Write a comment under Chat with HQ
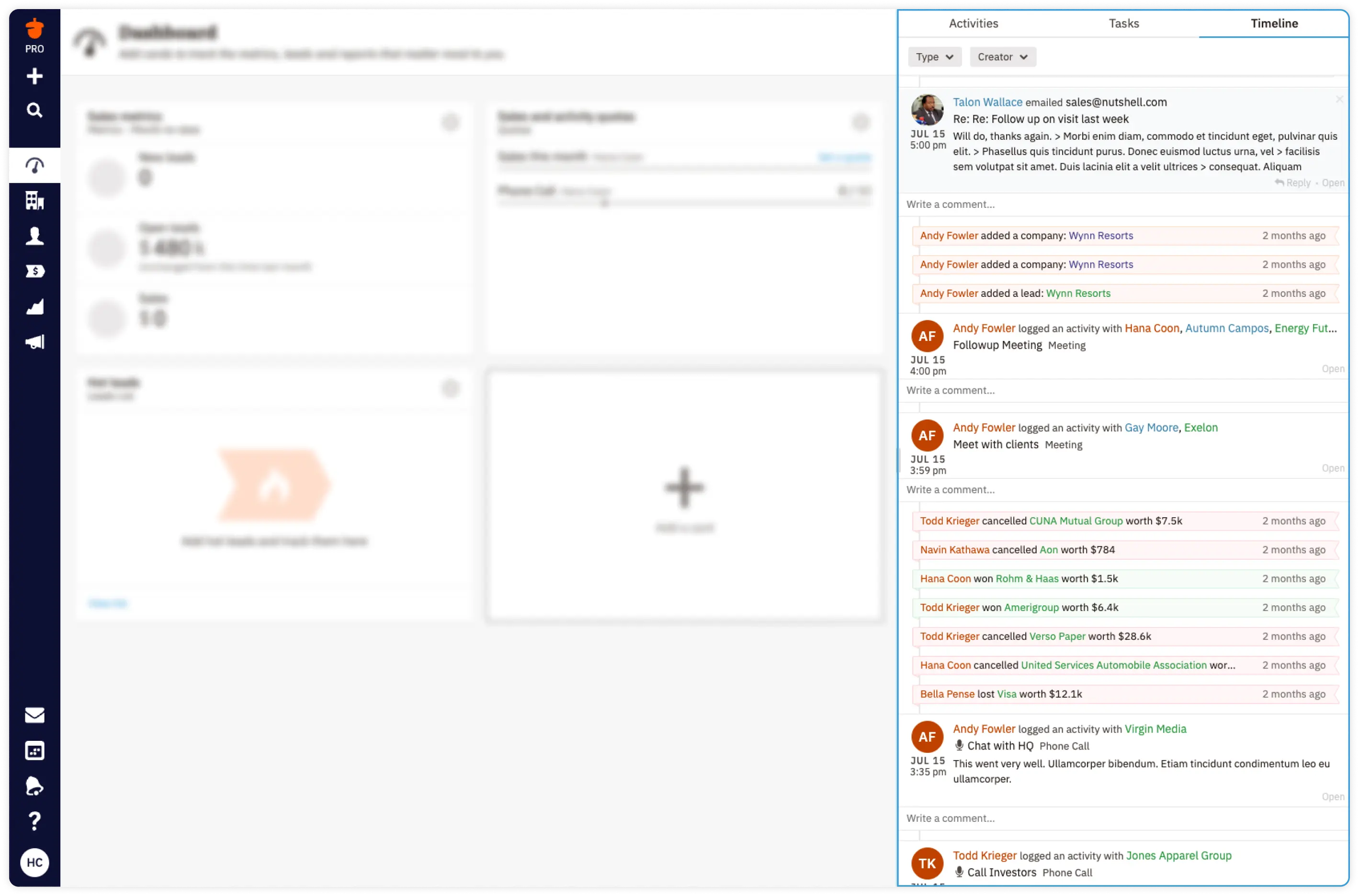This screenshot has width=1359, height=896. [x=1123, y=819]
